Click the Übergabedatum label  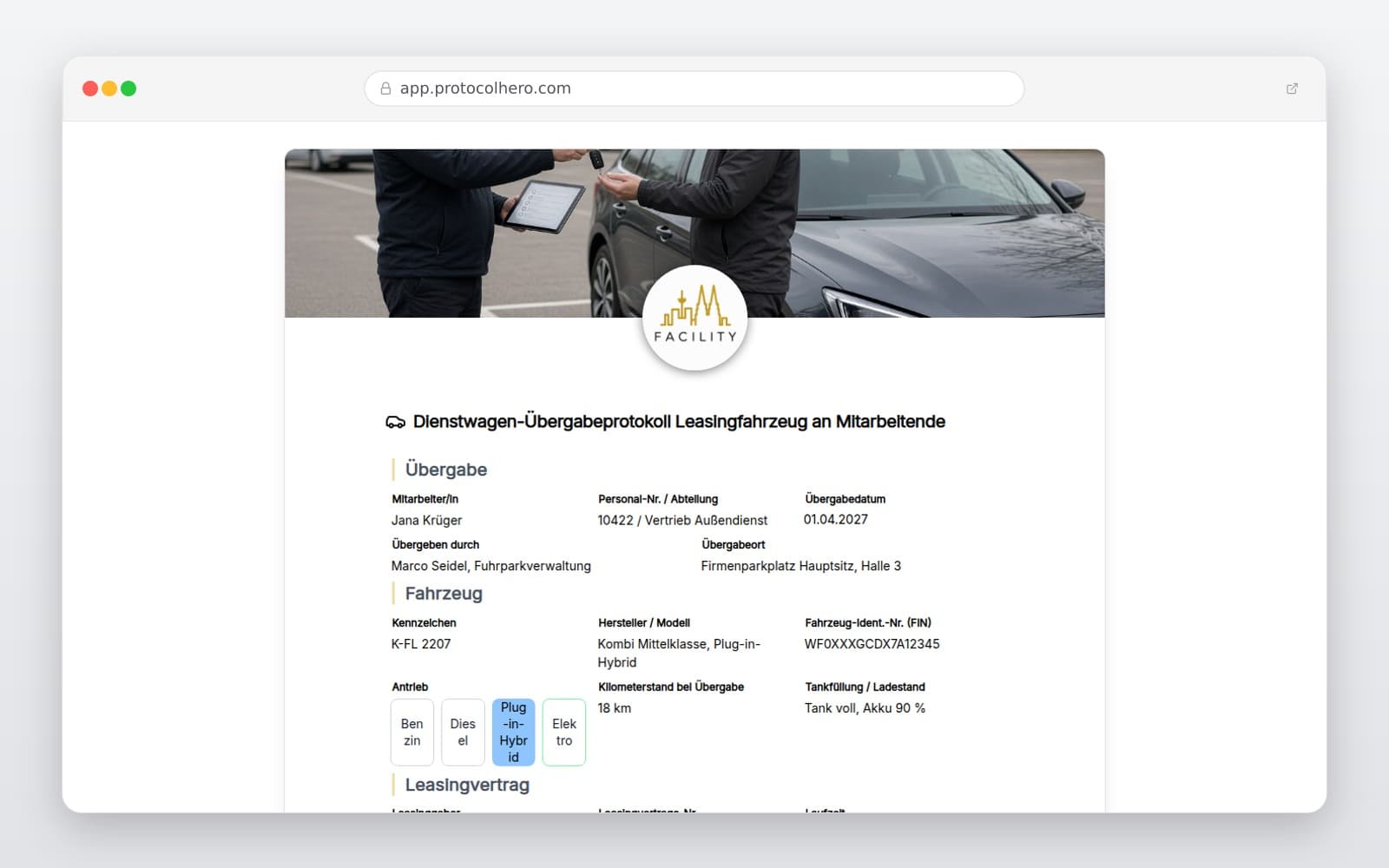[846, 499]
